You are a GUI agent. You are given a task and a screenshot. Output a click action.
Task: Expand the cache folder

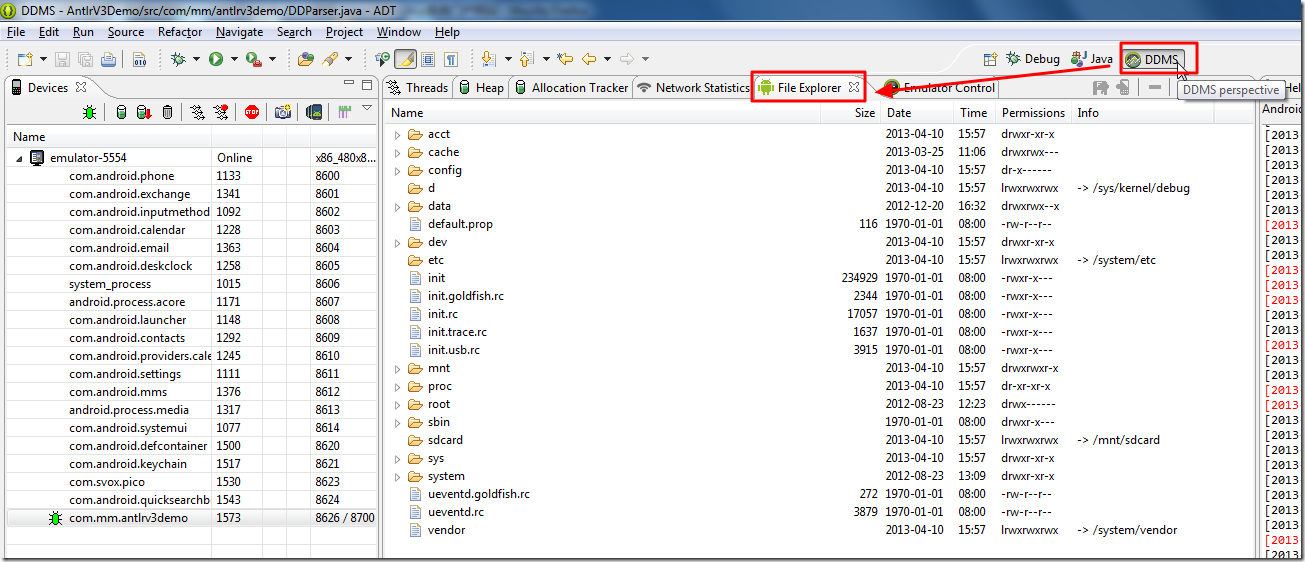pyautogui.click(x=397, y=152)
